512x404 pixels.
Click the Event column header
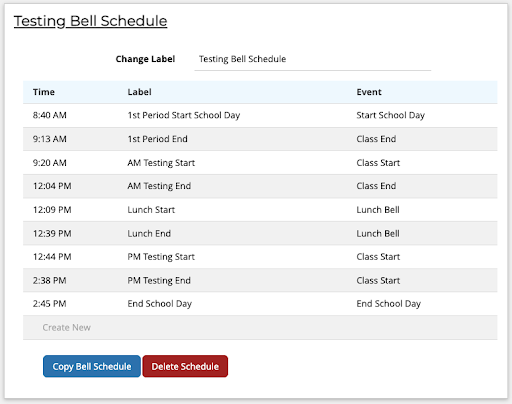[369, 92]
